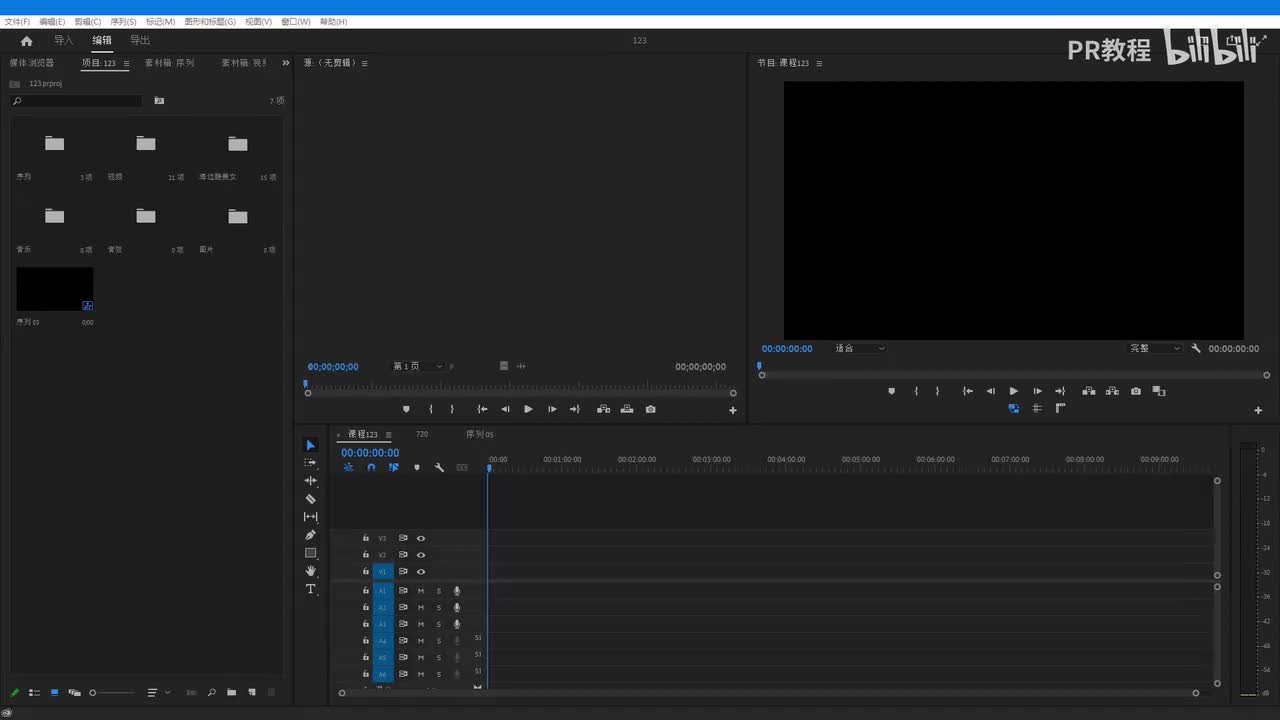This screenshot has width=1280, height=720.
Task: Choose the Type (T) tool
Action: (x=310, y=589)
